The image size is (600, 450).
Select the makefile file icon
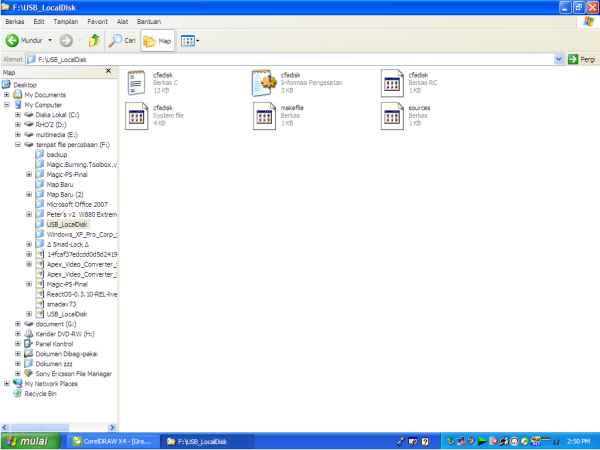[x=264, y=116]
